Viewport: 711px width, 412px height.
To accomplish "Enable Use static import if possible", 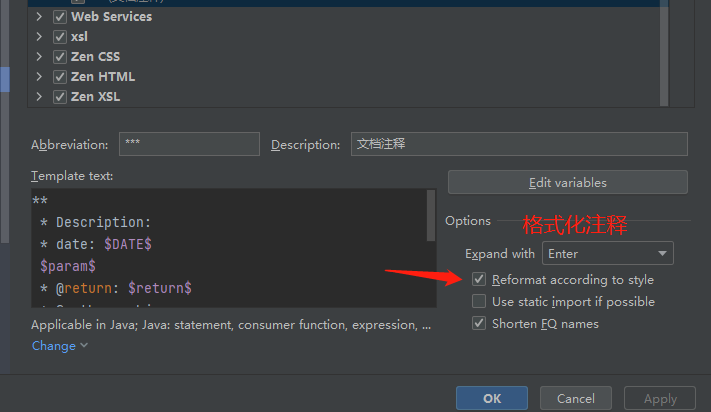I will 479,301.
